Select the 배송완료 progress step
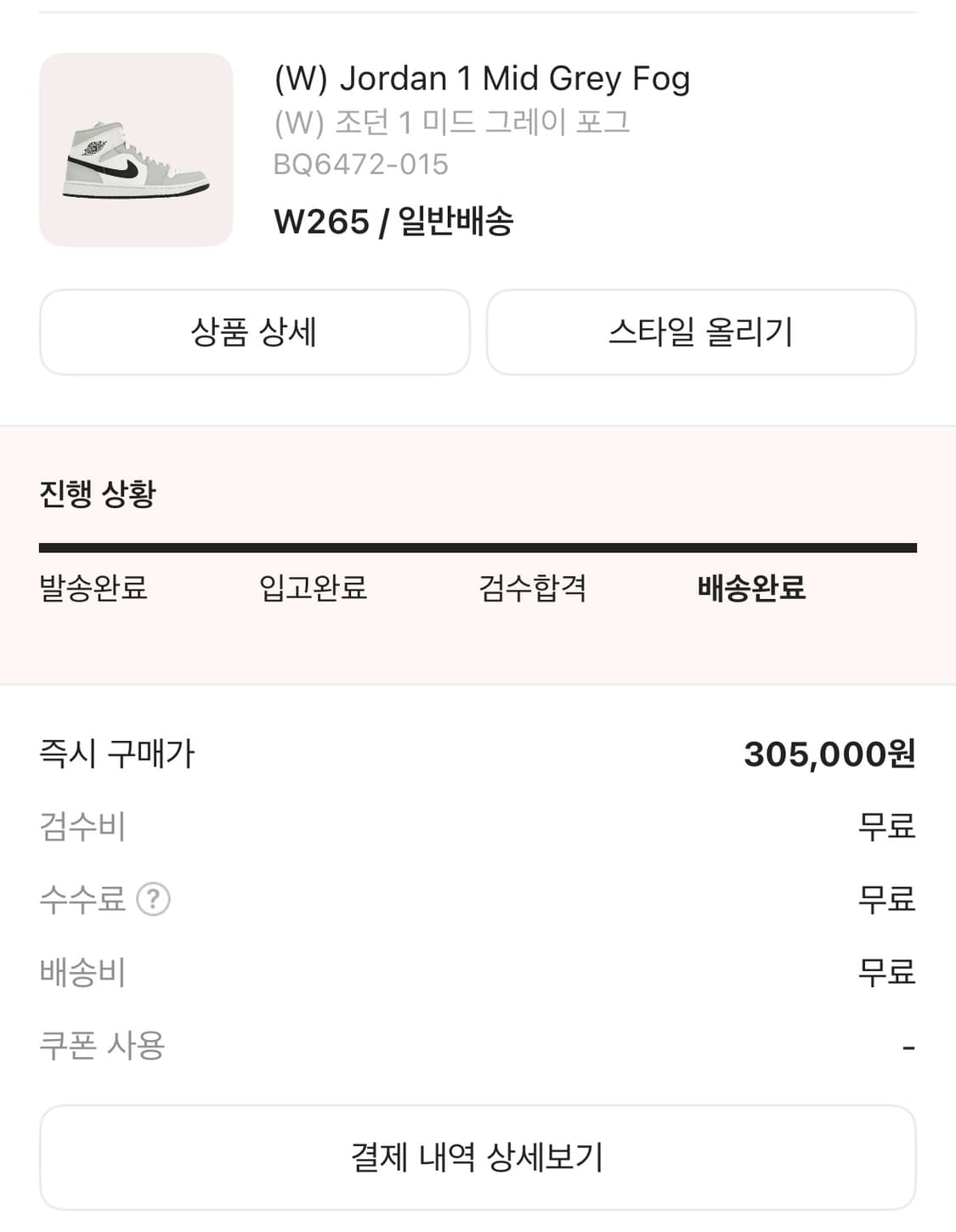The image size is (956, 1232). coord(751,588)
